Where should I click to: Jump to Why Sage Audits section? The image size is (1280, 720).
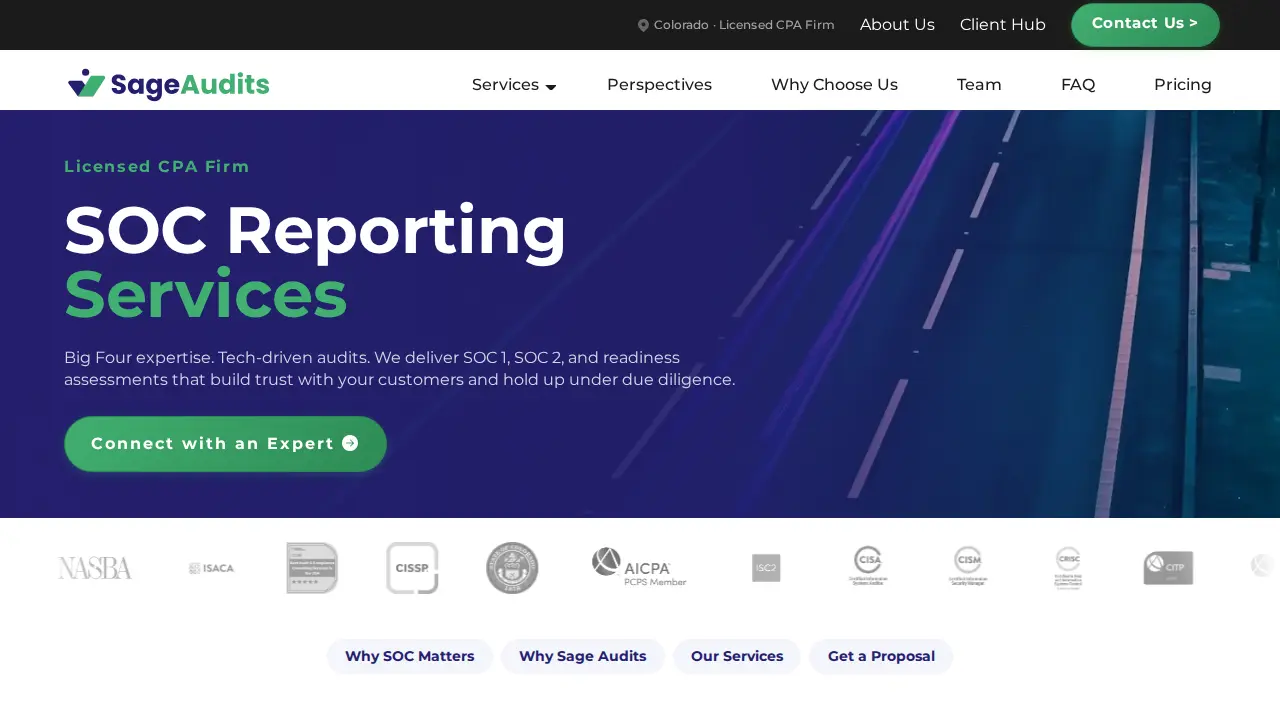tap(583, 656)
